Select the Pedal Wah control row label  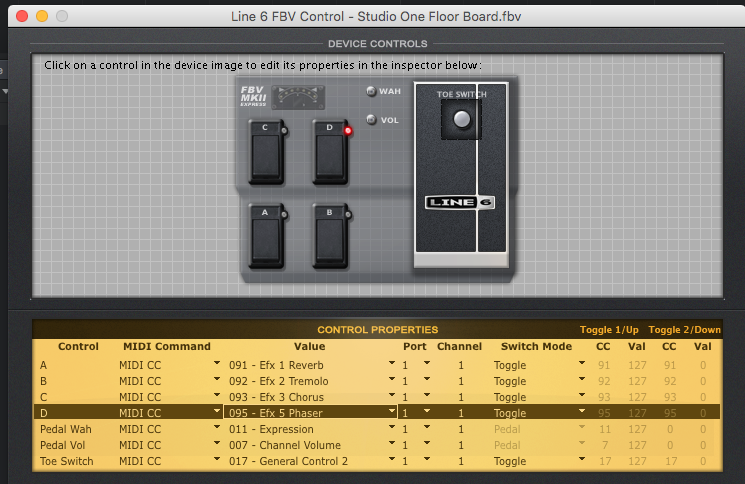tap(66, 429)
